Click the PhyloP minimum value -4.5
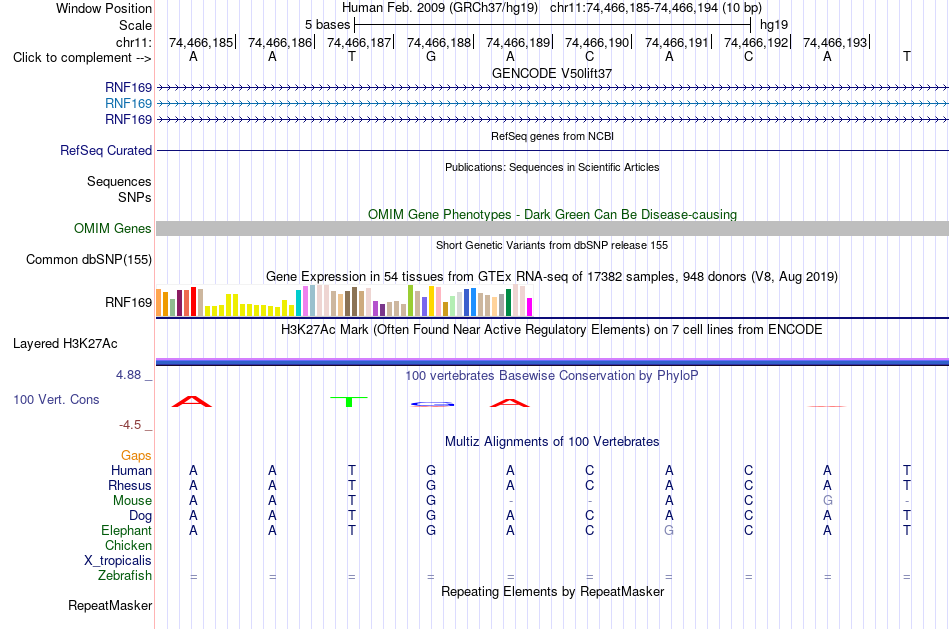This screenshot has height=629, width=950. pyautogui.click(x=130, y=425)
